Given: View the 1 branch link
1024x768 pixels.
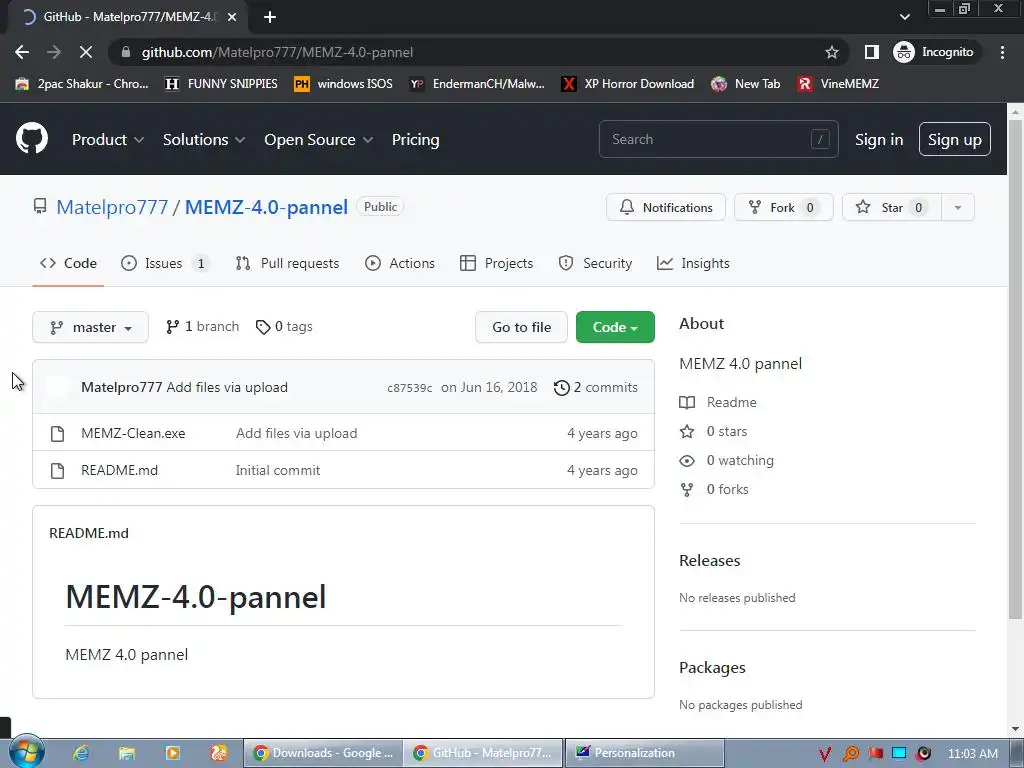Looking at the screenshot, I should 202,327.
